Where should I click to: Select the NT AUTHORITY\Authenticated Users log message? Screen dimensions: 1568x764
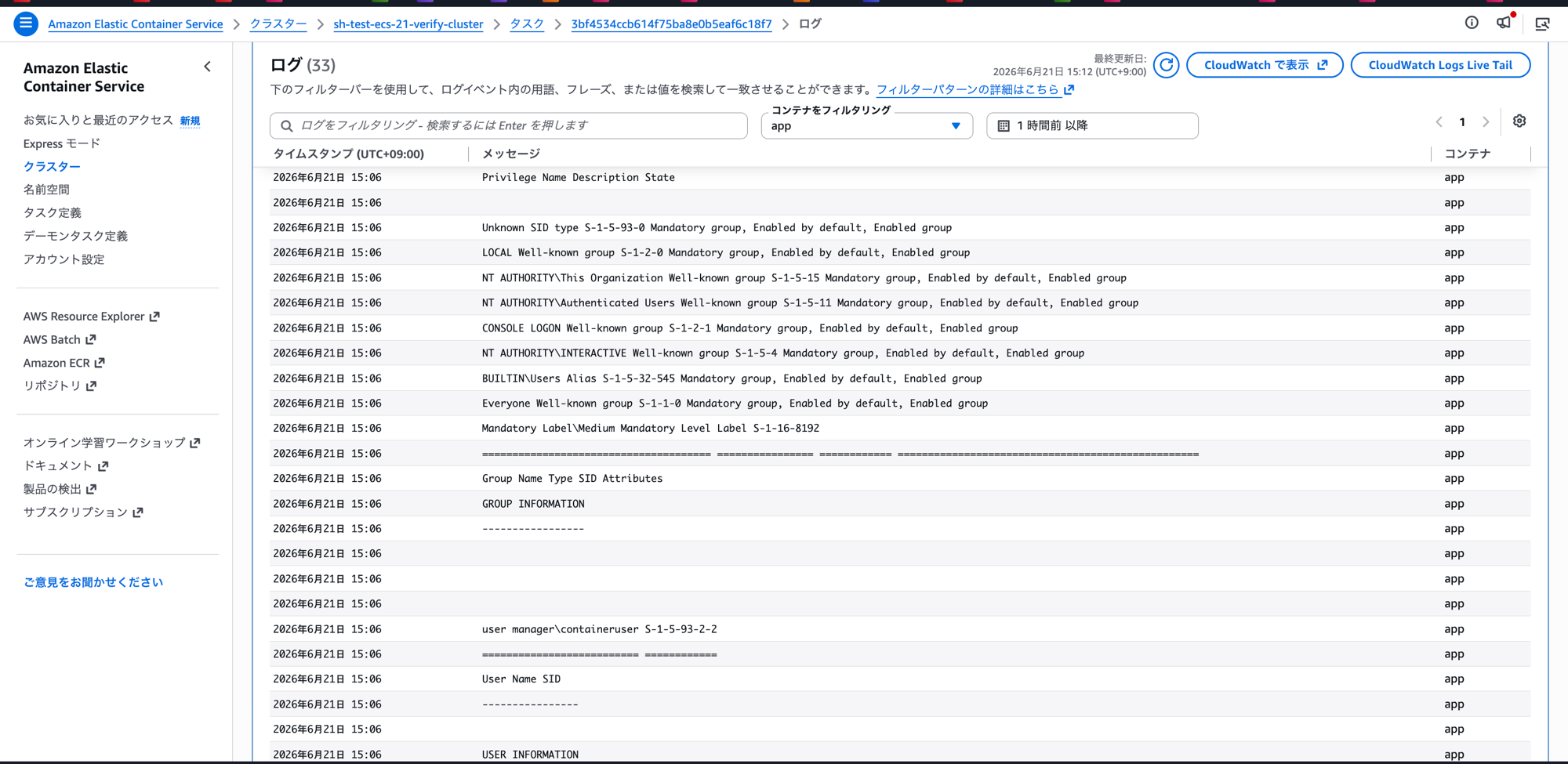[x=810, y=303]
